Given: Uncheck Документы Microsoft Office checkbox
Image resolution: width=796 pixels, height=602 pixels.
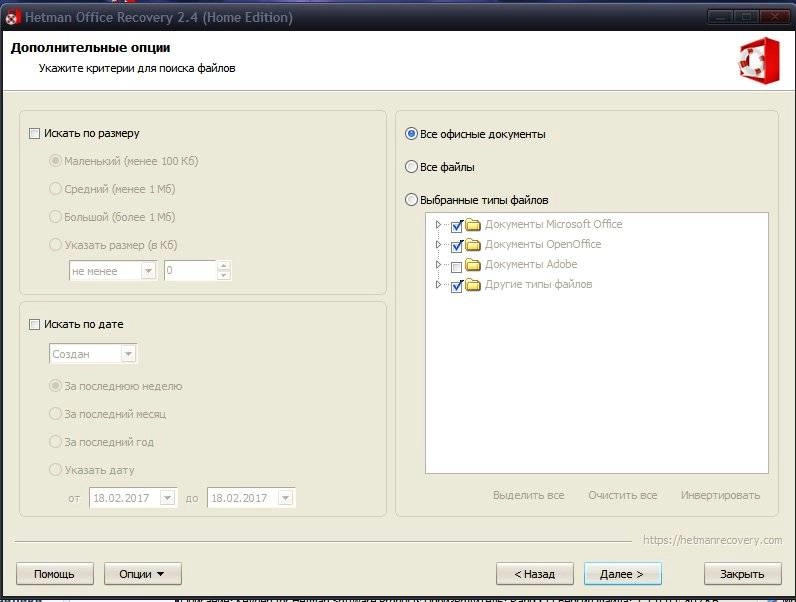Looking at the screenshot, I should 456,226.
